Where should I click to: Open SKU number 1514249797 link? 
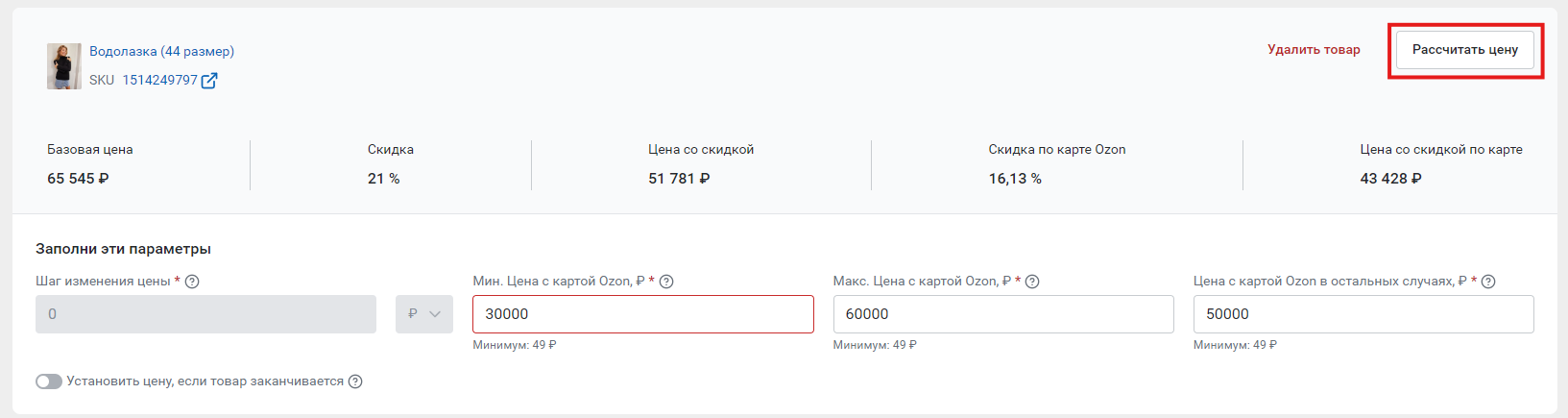(159, 81)
